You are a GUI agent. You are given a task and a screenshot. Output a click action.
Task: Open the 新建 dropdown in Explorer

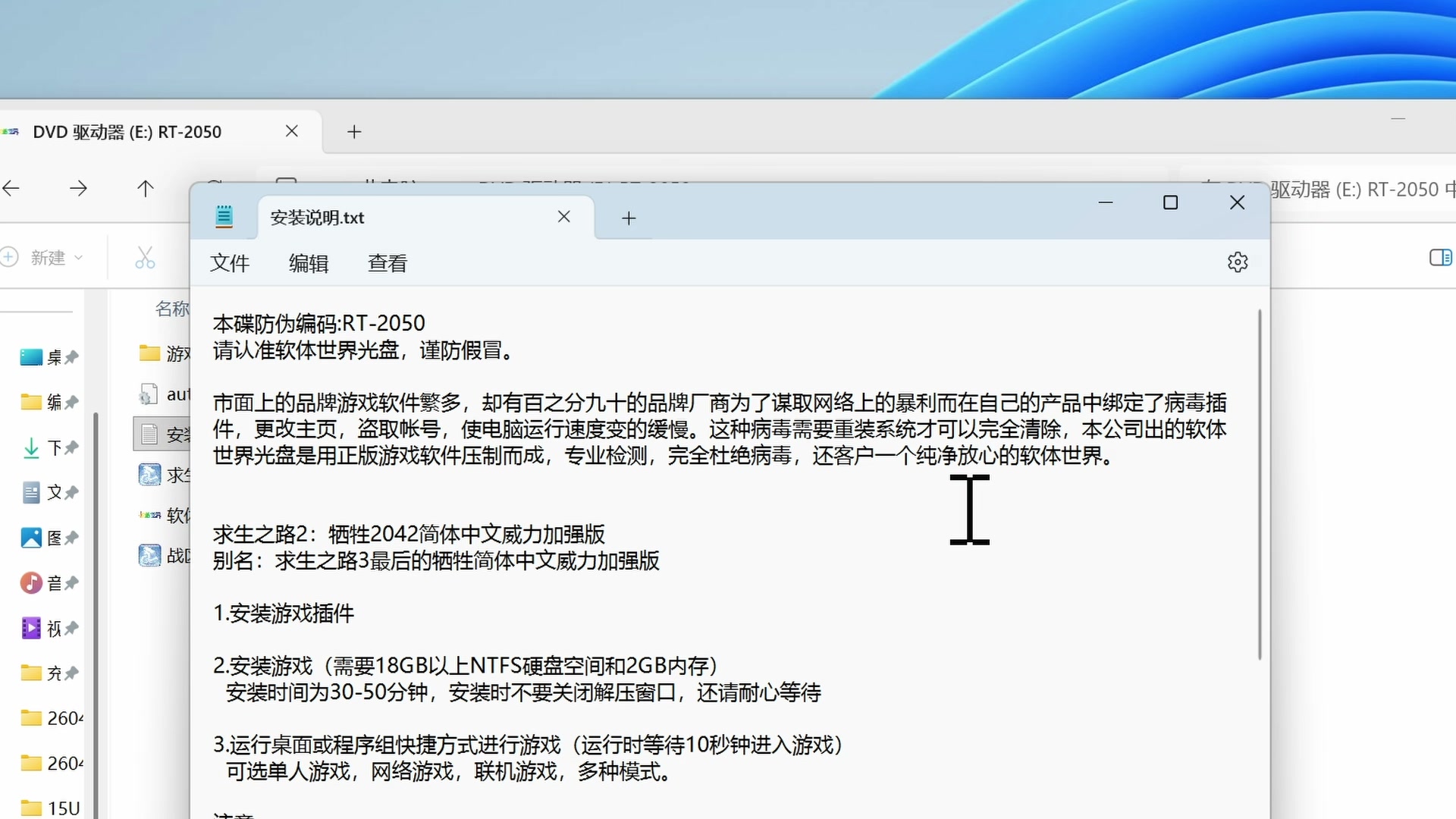[x=42, y=258]
